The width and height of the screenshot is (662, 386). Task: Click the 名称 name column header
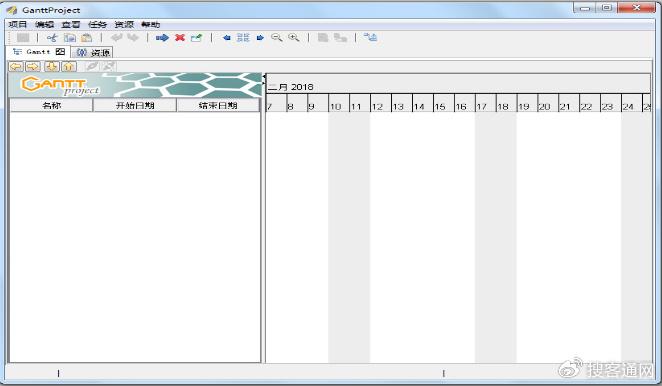pyautogui.click(x=51, y=106)
